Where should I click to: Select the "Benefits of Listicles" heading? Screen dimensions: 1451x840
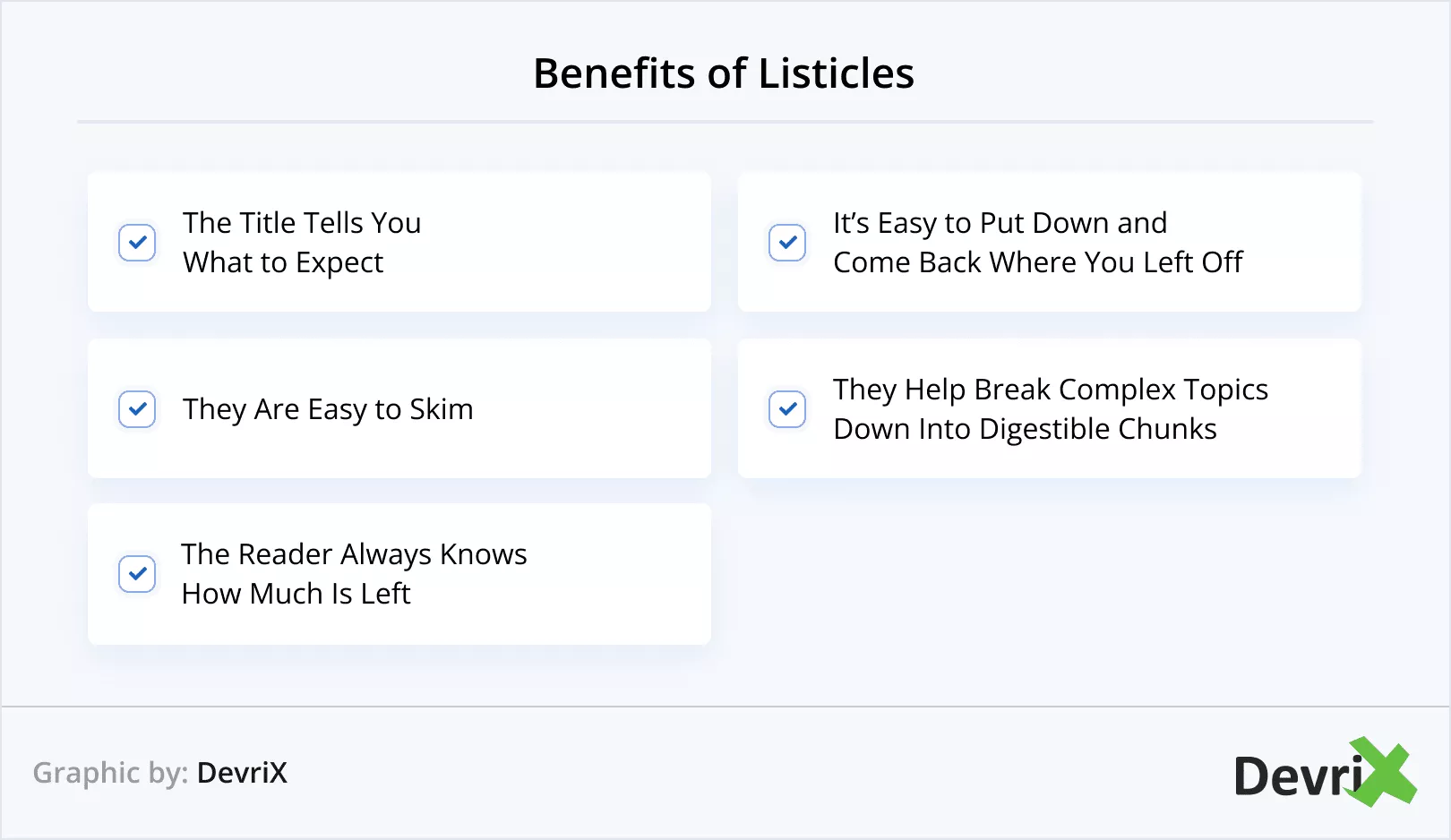tap(724, 73)
